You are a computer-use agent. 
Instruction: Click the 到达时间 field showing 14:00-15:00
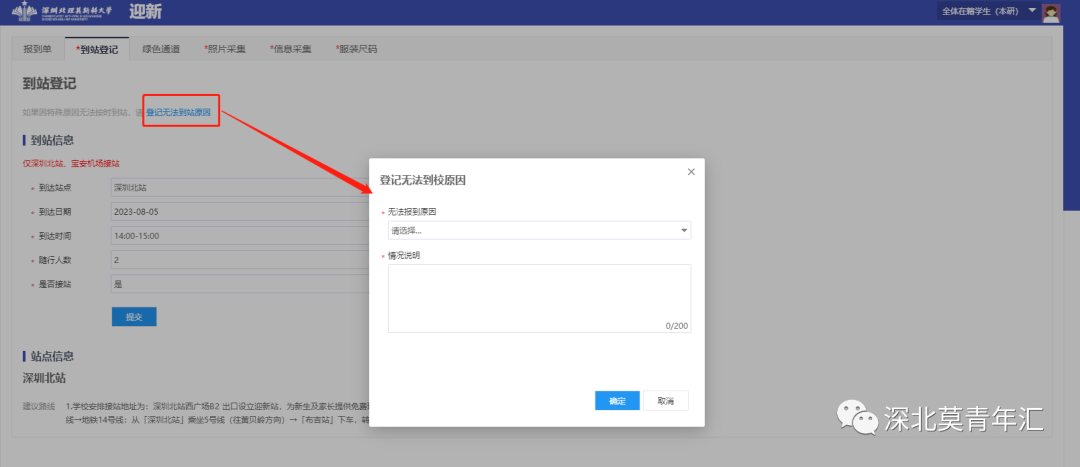pos(240,236)
